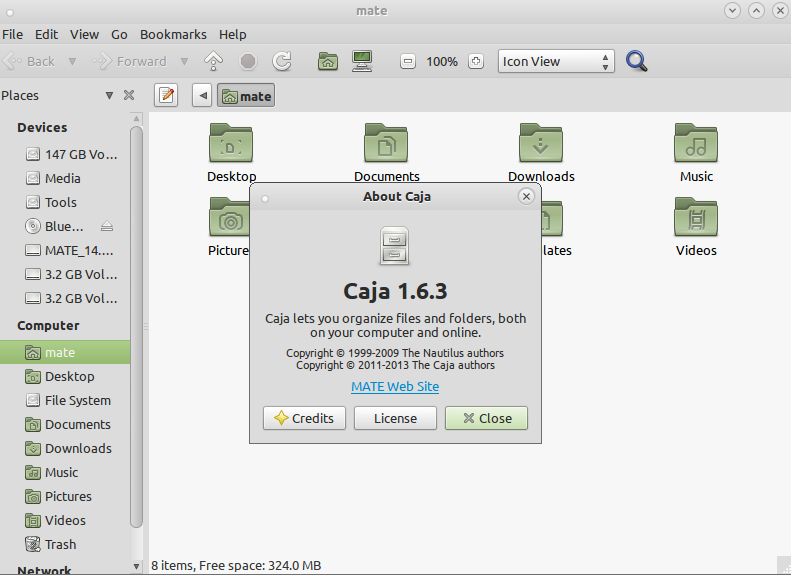Click the left path scroll arrow

(x=203, y=95)
